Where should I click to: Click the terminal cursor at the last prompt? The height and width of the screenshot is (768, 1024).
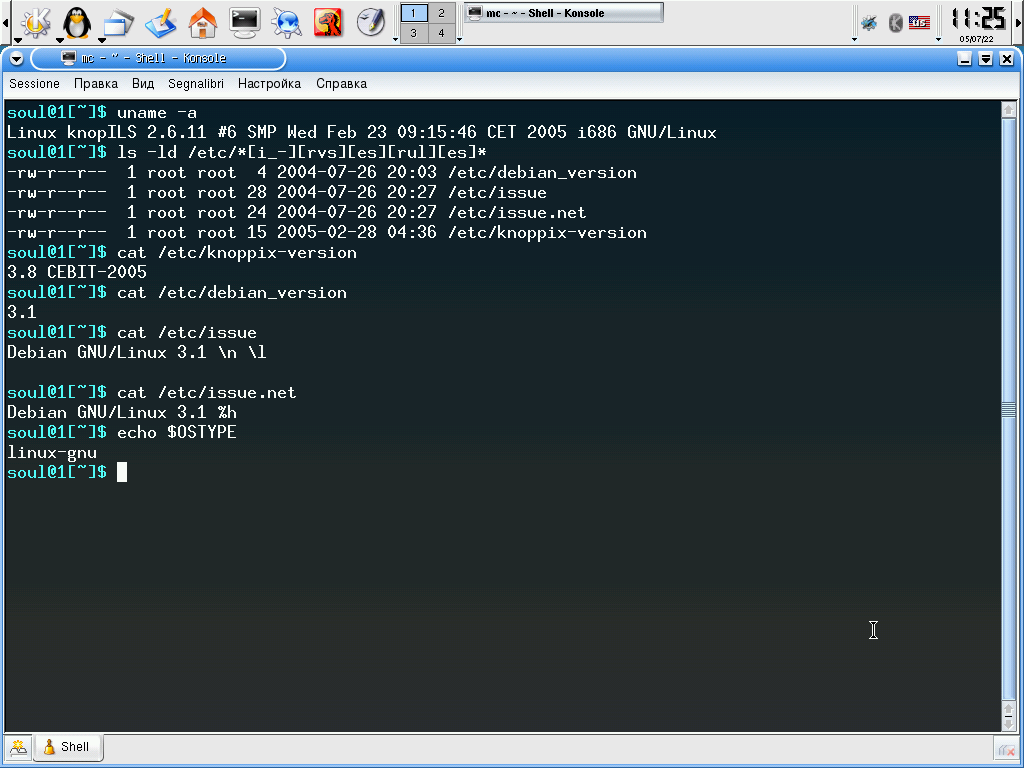click(x=122, y=472)
